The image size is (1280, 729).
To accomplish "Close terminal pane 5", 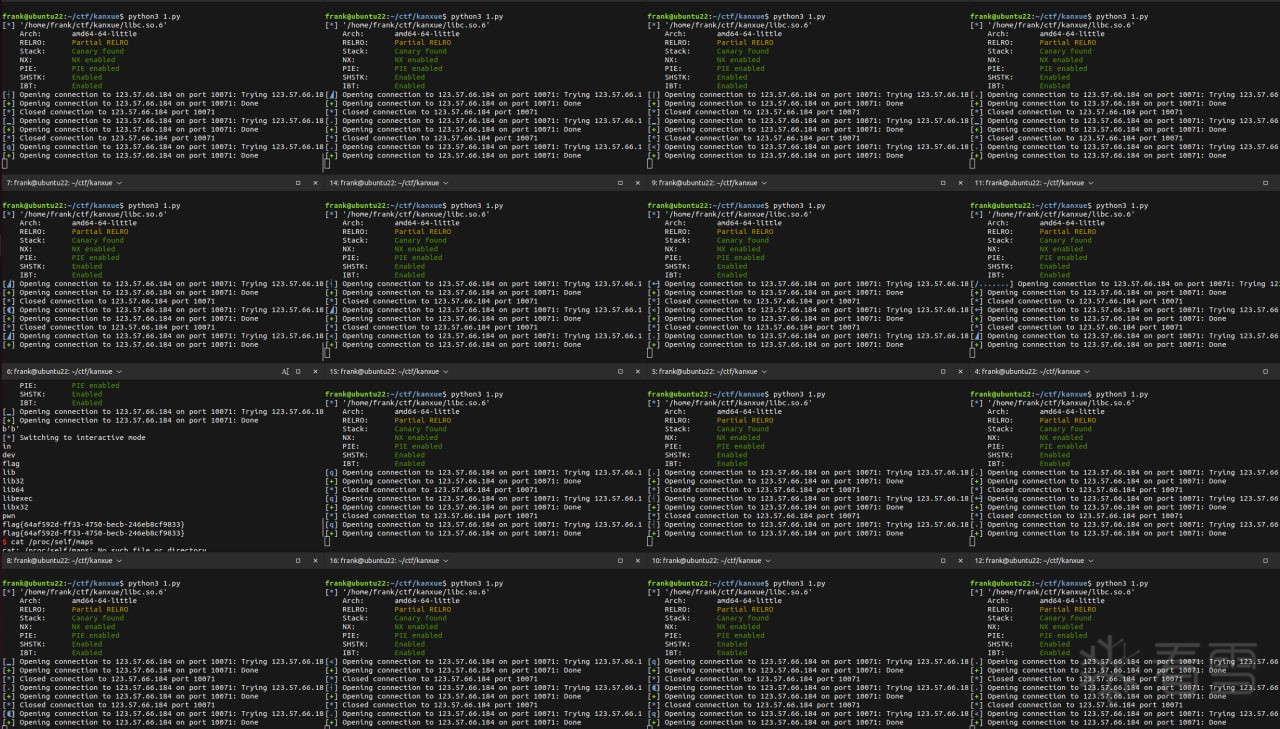I will (x=959, y=371).
